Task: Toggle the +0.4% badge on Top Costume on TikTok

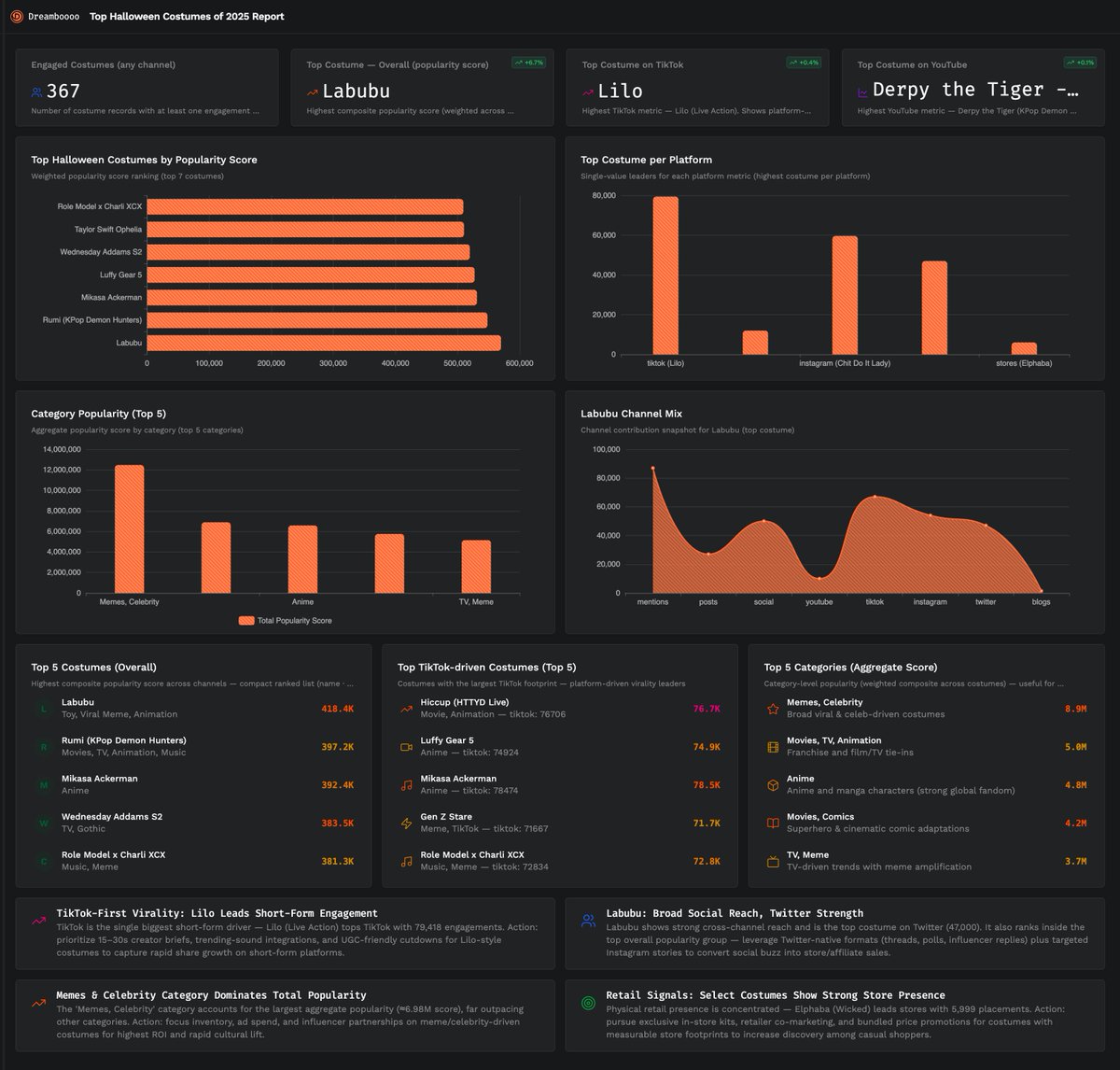Action: 803,63
